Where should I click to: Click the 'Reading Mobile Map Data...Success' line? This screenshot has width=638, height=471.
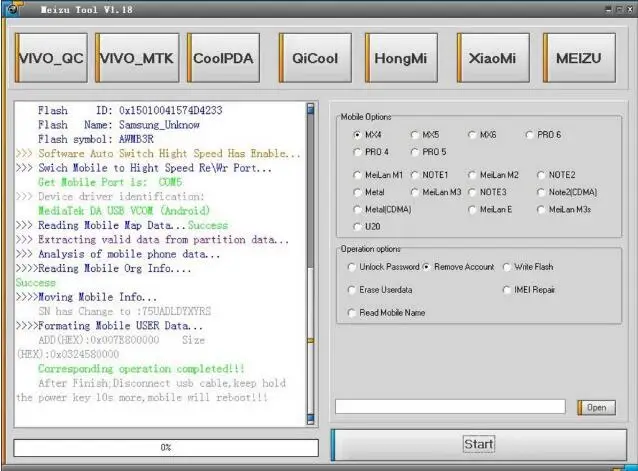pyautogui.click(x=122, y=225)
